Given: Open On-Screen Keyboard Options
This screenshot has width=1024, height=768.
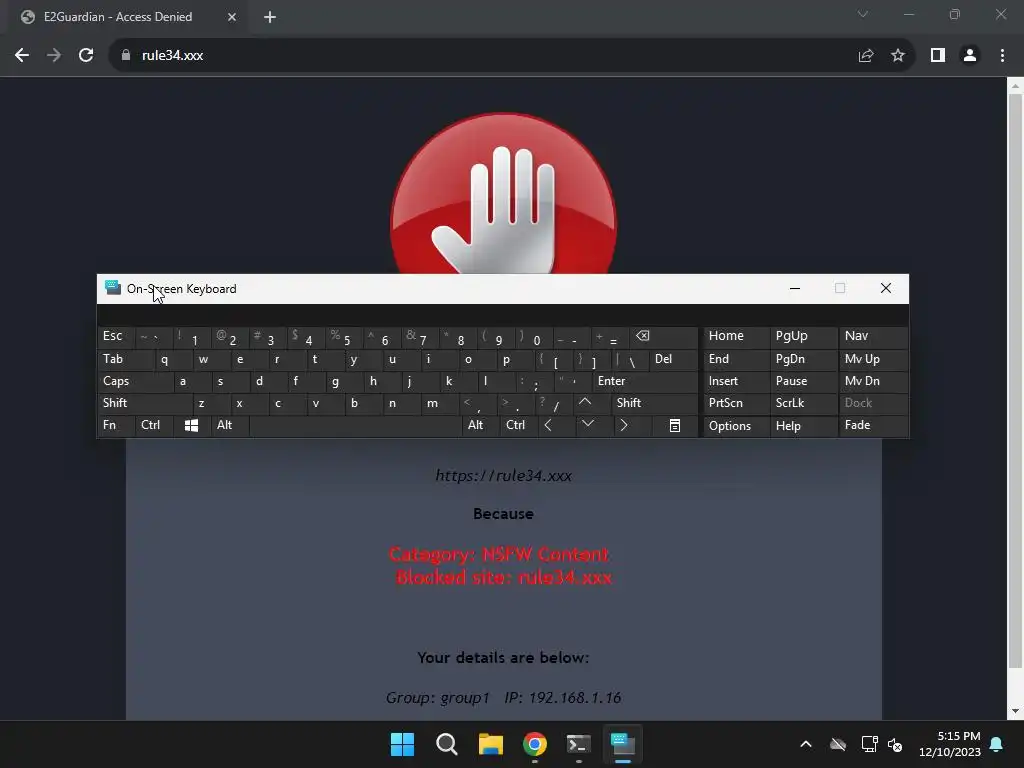Looking at the screenshot, I should [736, 426].
